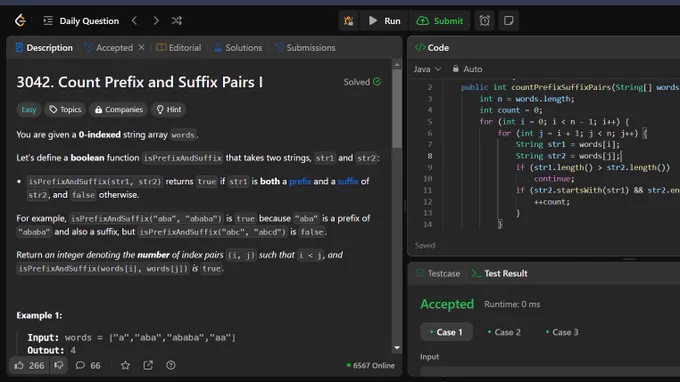Click the Accepted result heading
This screenshot has width=680, height=382.
tap(447, 304)
